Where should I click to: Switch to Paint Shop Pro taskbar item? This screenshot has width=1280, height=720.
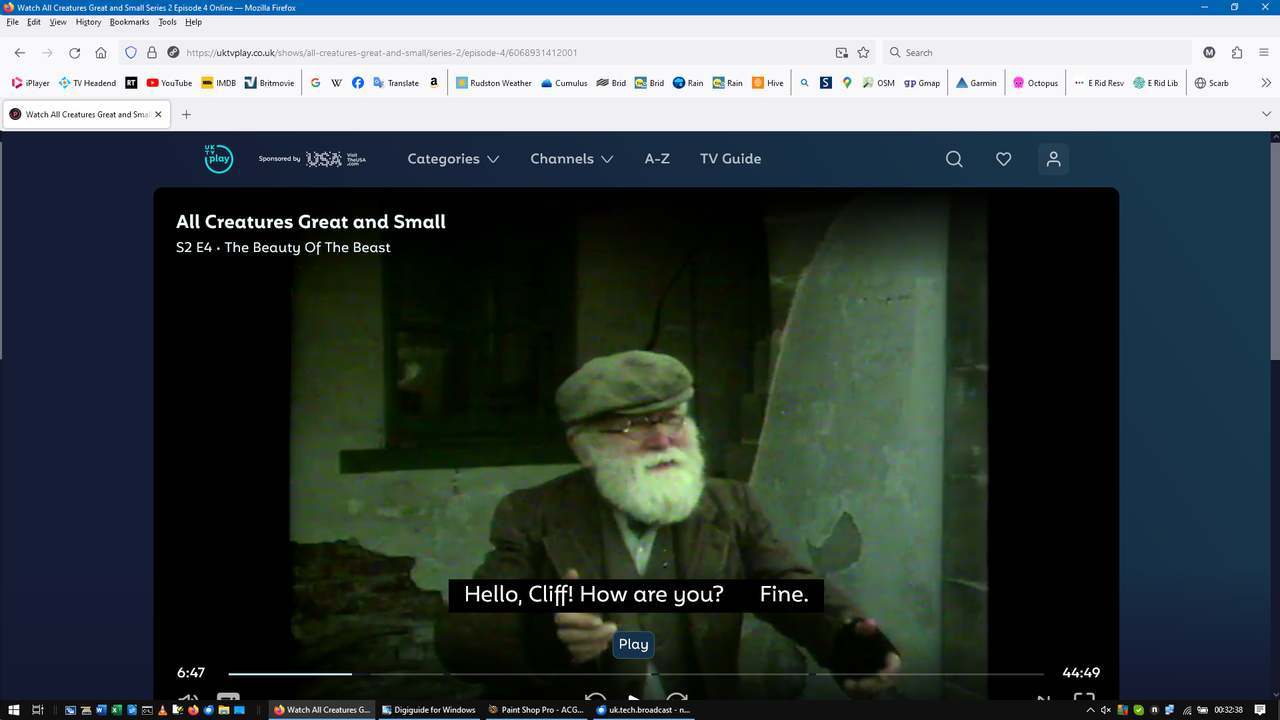(x=535, y=710)
